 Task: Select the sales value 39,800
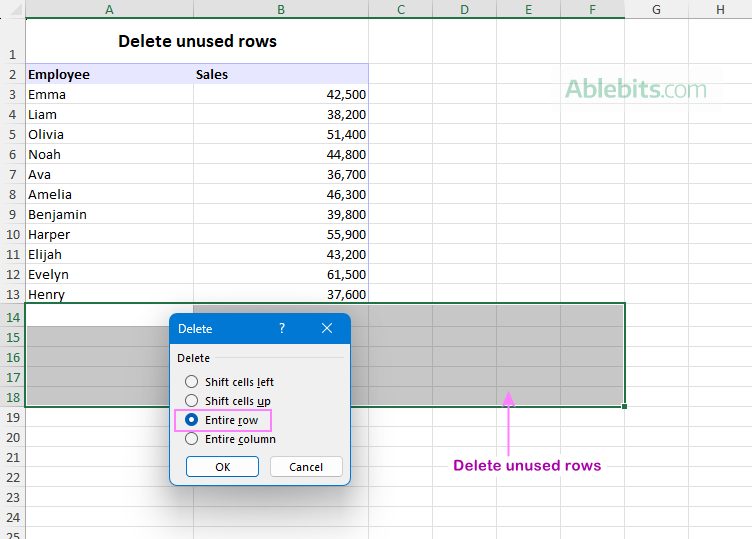281,214
